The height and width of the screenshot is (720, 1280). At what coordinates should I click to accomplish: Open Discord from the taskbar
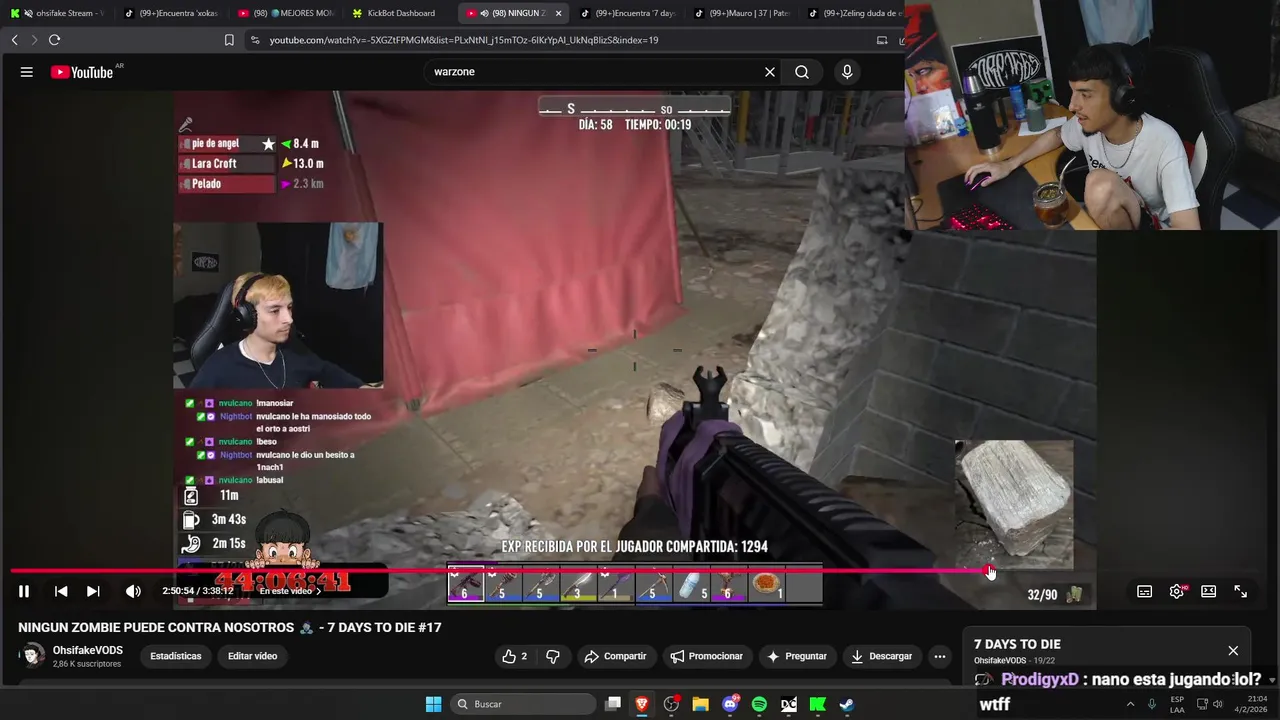coord(730,704)
